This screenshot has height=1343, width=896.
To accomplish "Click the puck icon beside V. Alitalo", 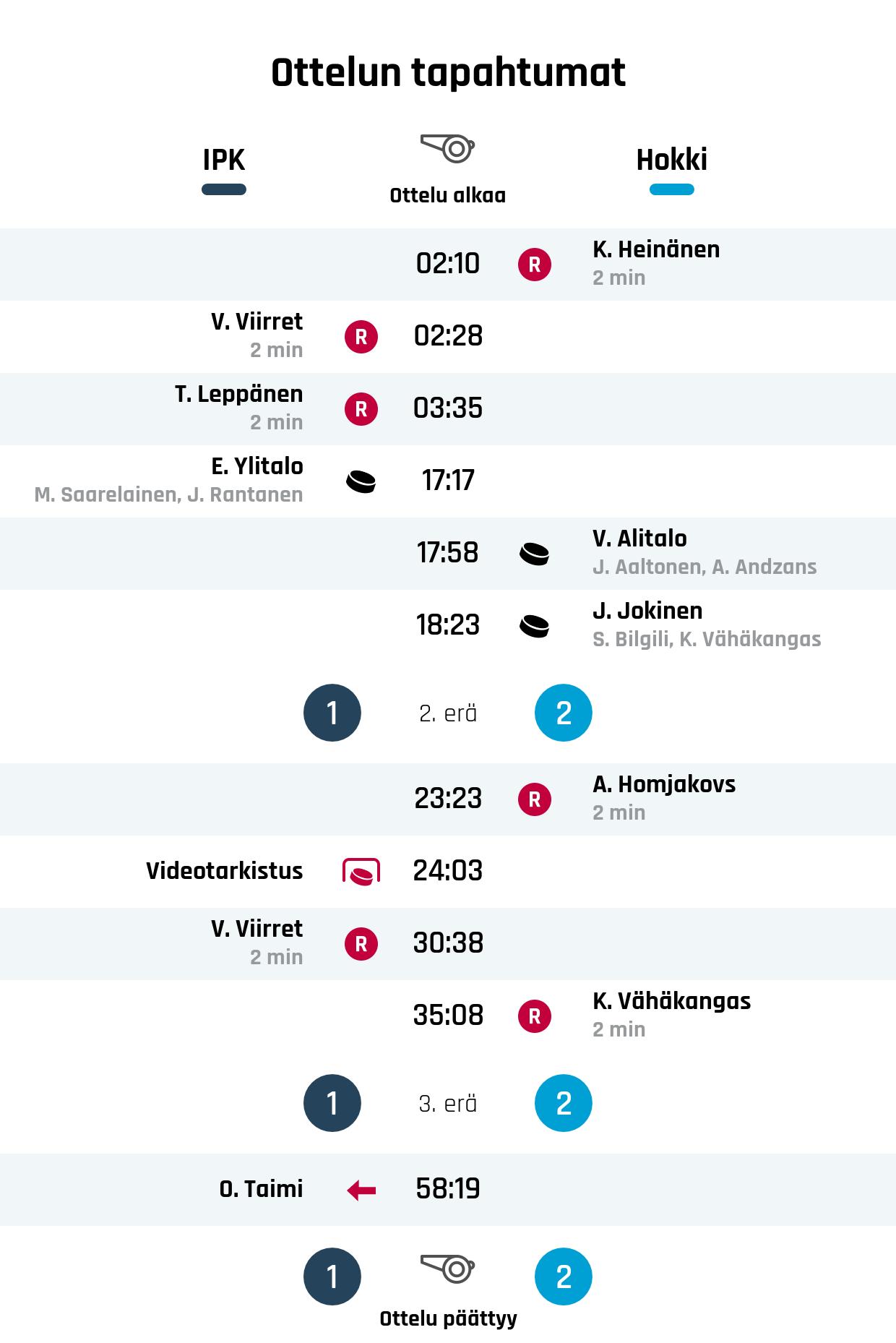I will pos(535,554).
